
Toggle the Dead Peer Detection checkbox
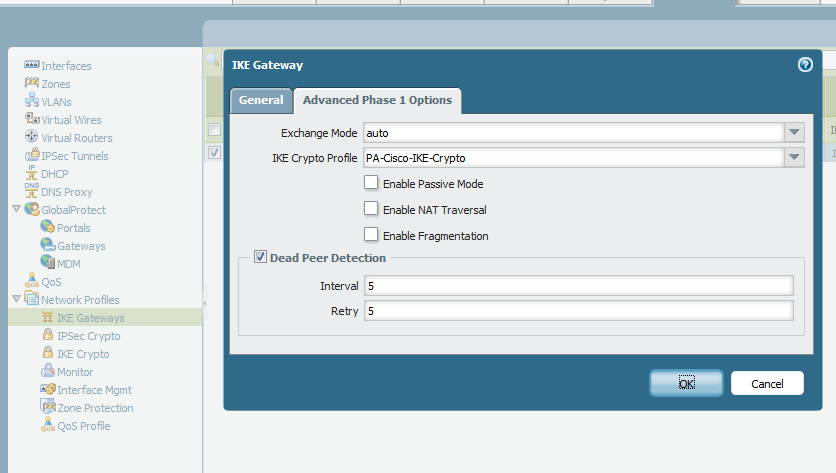261,258
